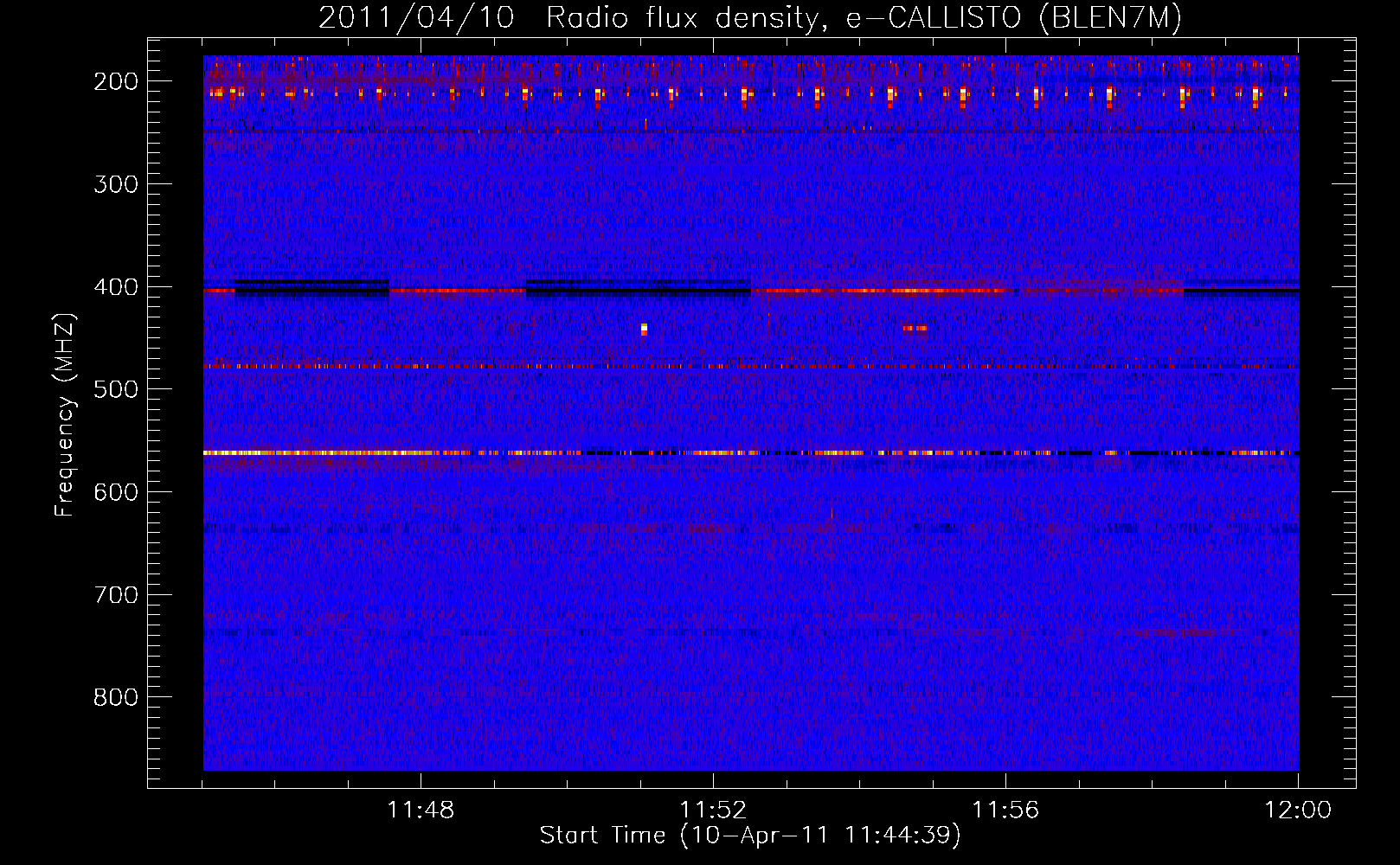Click the 12:00 time tick label
Viewport: 1400px width, 865px height.
pyautogui.click(x=1298, y=811)
